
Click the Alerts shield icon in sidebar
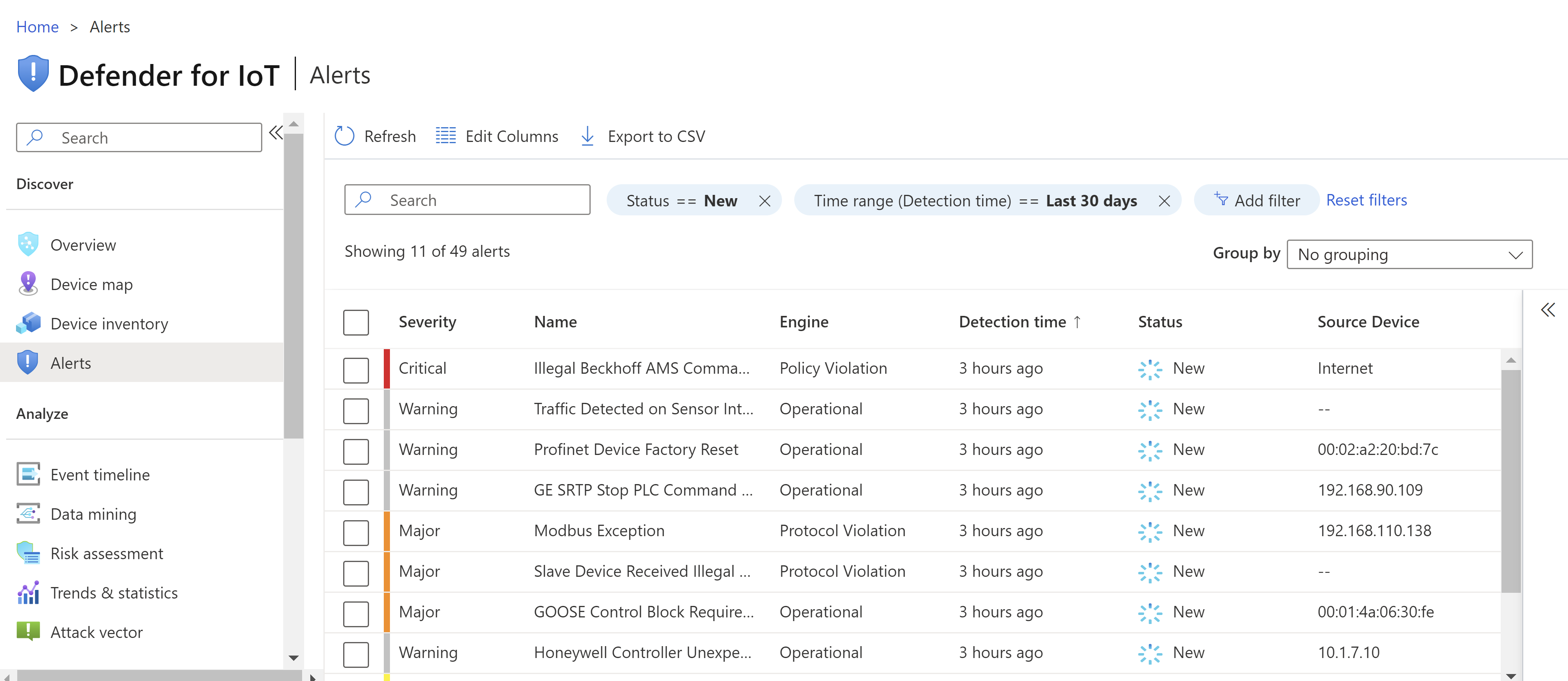28,363
